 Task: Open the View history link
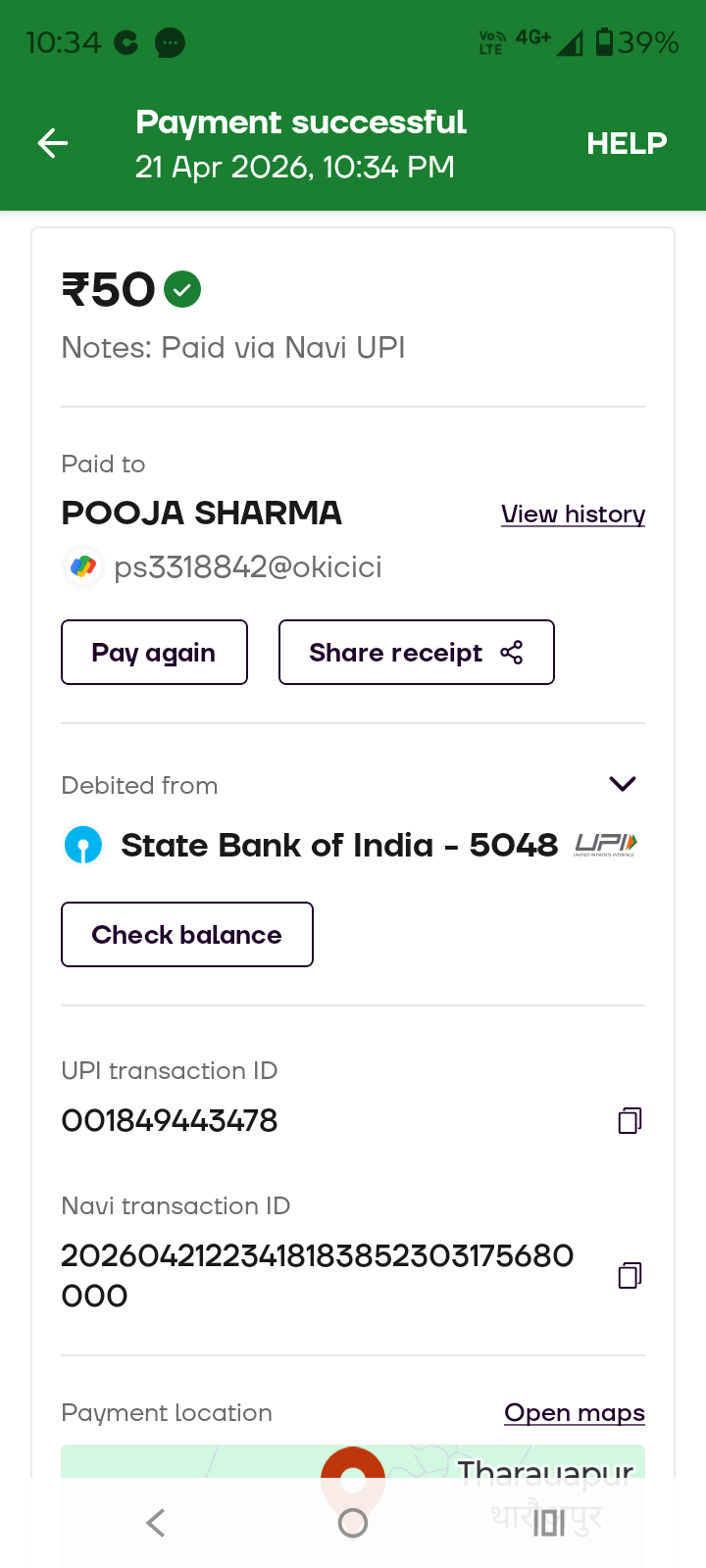(573, 514)
